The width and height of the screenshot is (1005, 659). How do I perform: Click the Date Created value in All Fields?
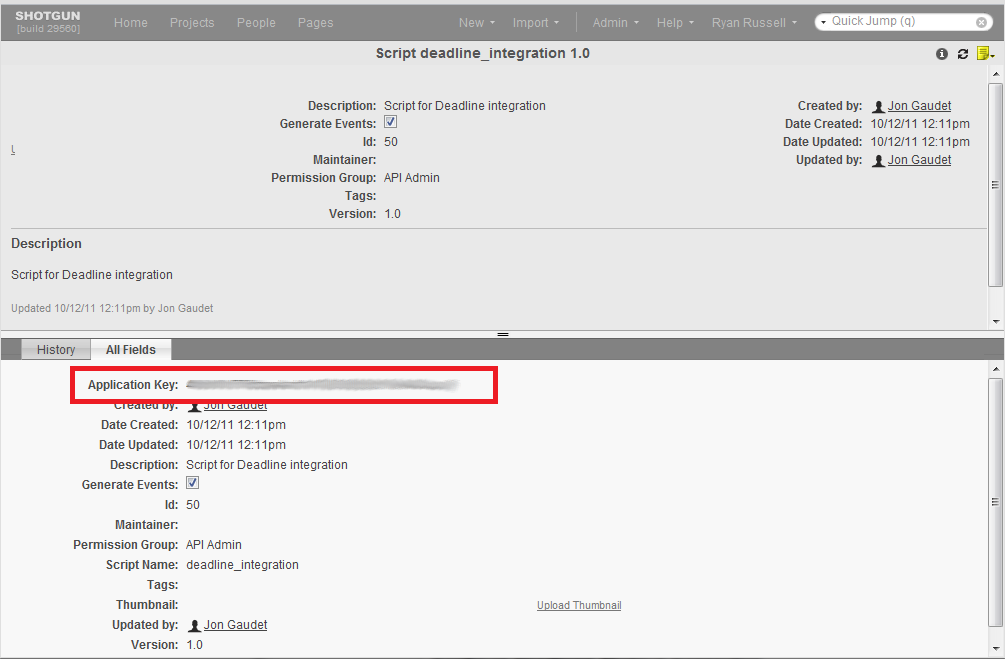pos(236,425)
